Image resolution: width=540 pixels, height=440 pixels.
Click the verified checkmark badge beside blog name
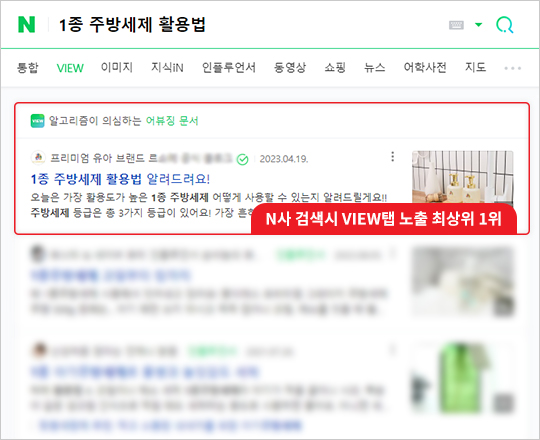pos(243,159)
